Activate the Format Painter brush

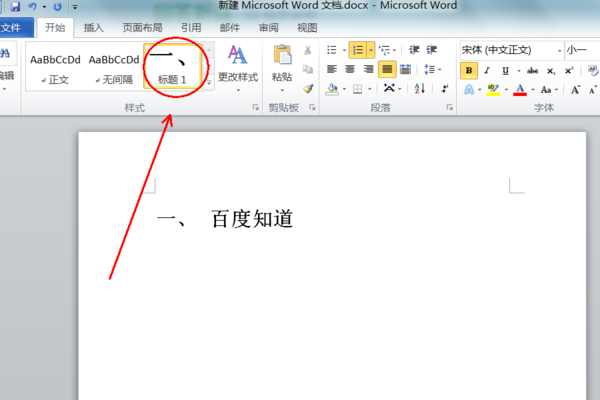pyautogui.click(x=308, y=89)
